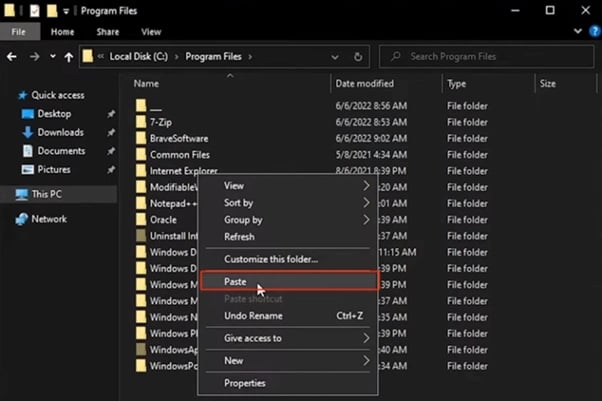The width and height of the screenshot is (602, 401).
Task: Click the Up directory arrow
Action: tap(69, 57)
